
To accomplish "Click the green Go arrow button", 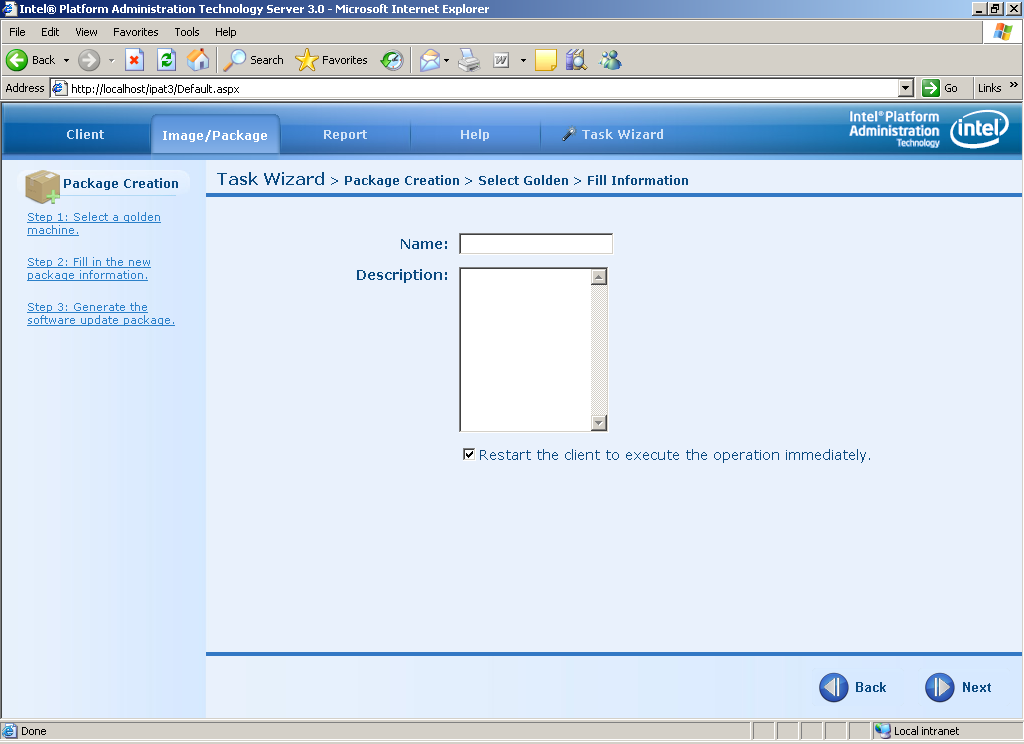I will (x=931, y=88).
